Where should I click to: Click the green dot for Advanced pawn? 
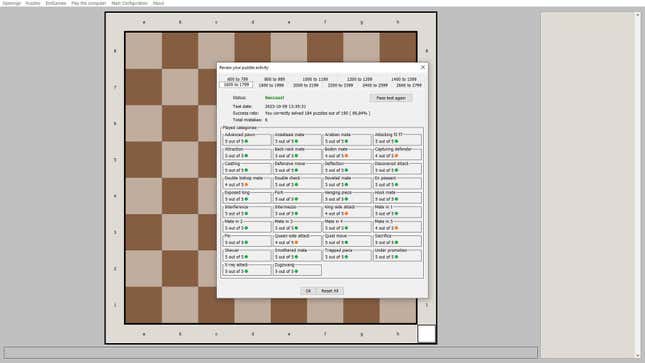tap(246, 142)
